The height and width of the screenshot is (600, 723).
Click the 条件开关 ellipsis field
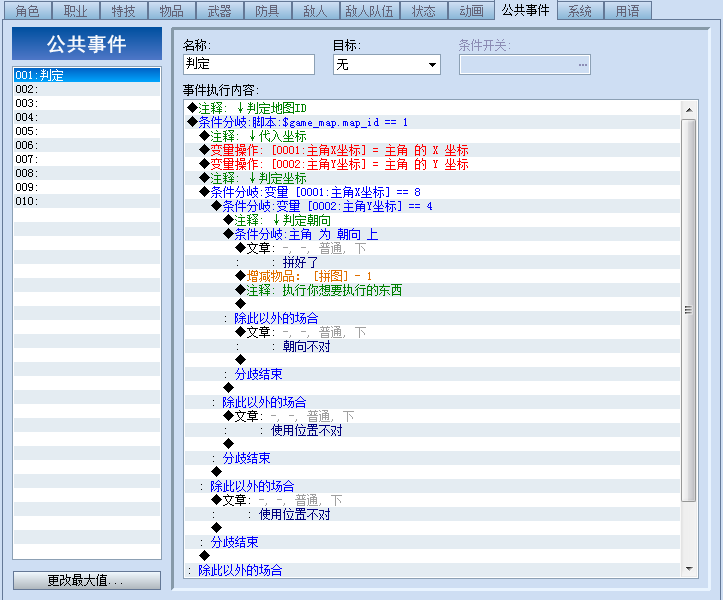pyautogui.click(x=525, y=65)
